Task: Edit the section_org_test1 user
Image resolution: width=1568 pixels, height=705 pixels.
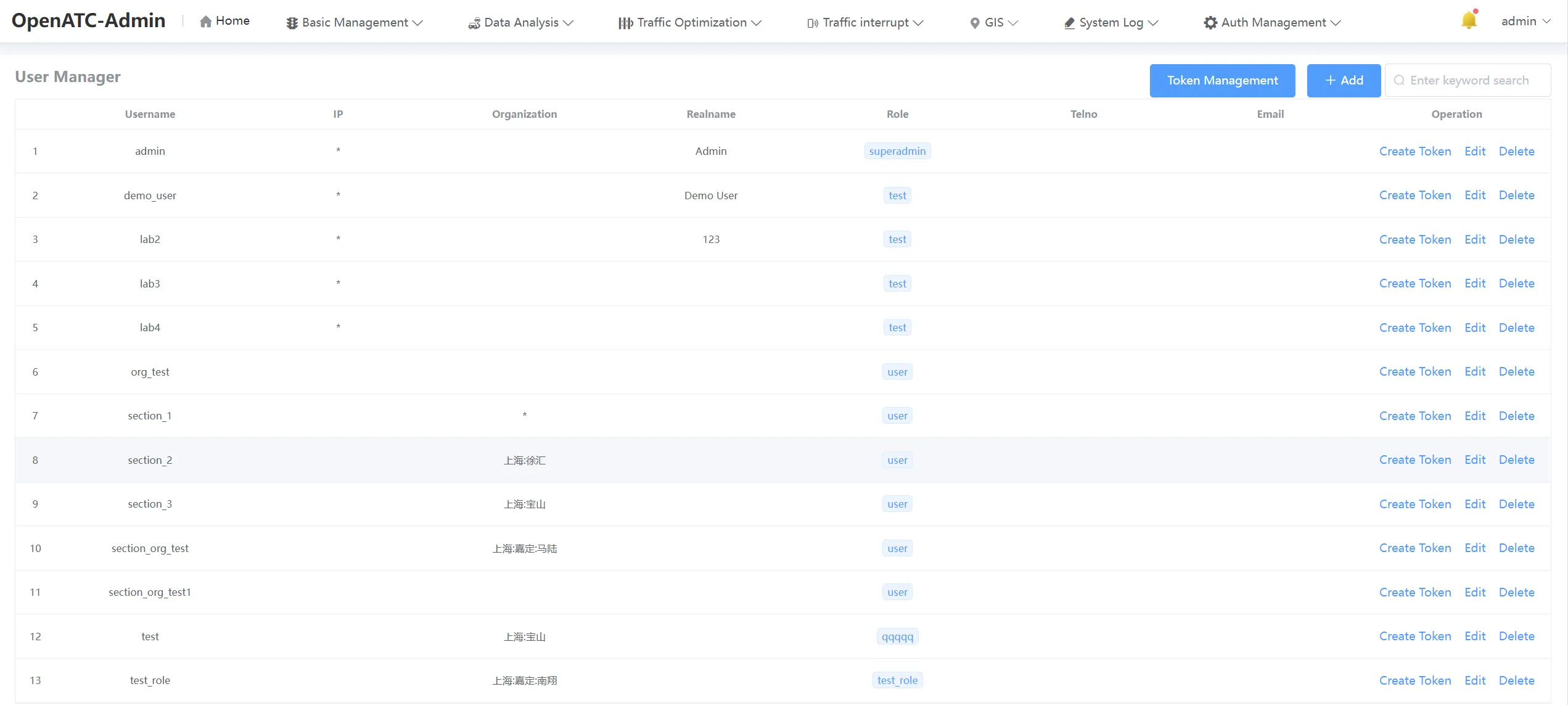Action: pyautogui.click(x=1475, y=593)
